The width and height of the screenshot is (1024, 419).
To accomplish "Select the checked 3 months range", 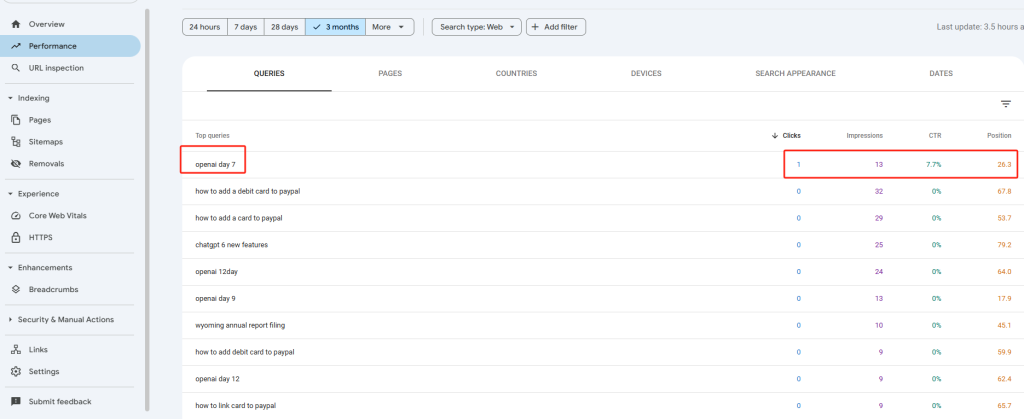I will (x=335, y=27).
